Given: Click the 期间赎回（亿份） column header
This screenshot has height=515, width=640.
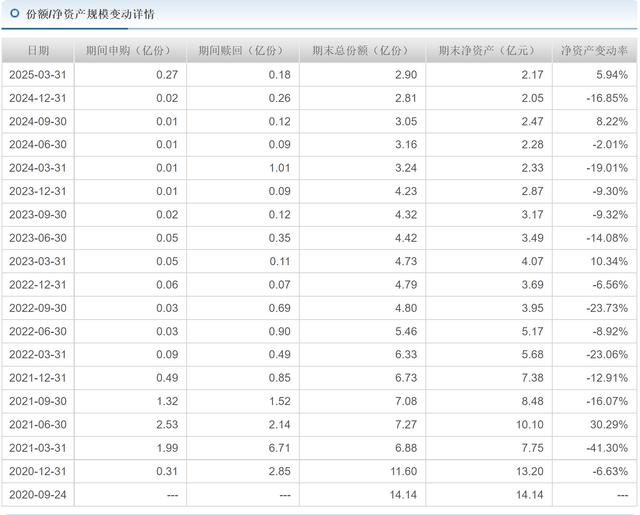Looking at the screenshot, I should pyautogui.click(x=243, y=51).
